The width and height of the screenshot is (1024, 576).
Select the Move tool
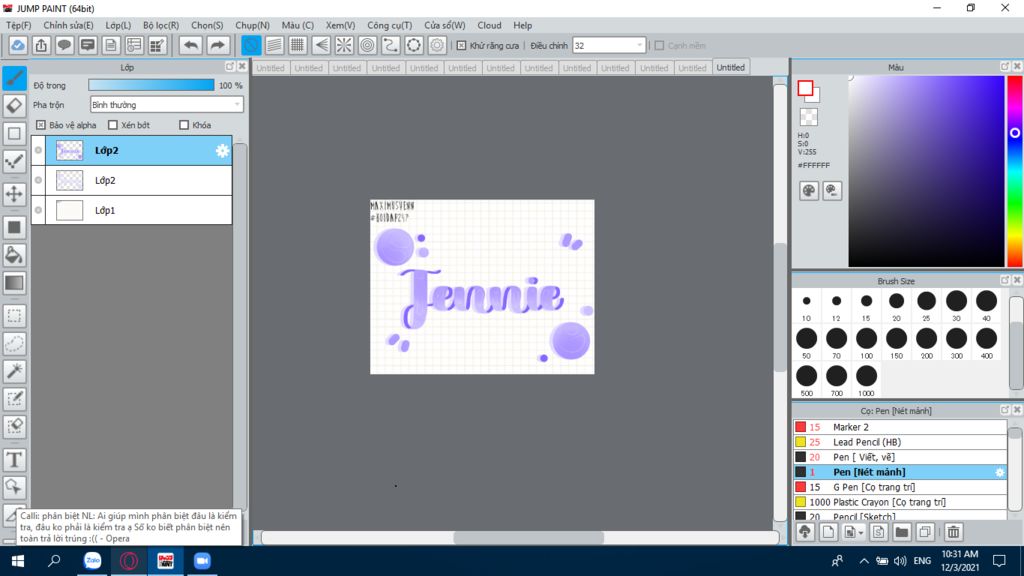[14, 194]
